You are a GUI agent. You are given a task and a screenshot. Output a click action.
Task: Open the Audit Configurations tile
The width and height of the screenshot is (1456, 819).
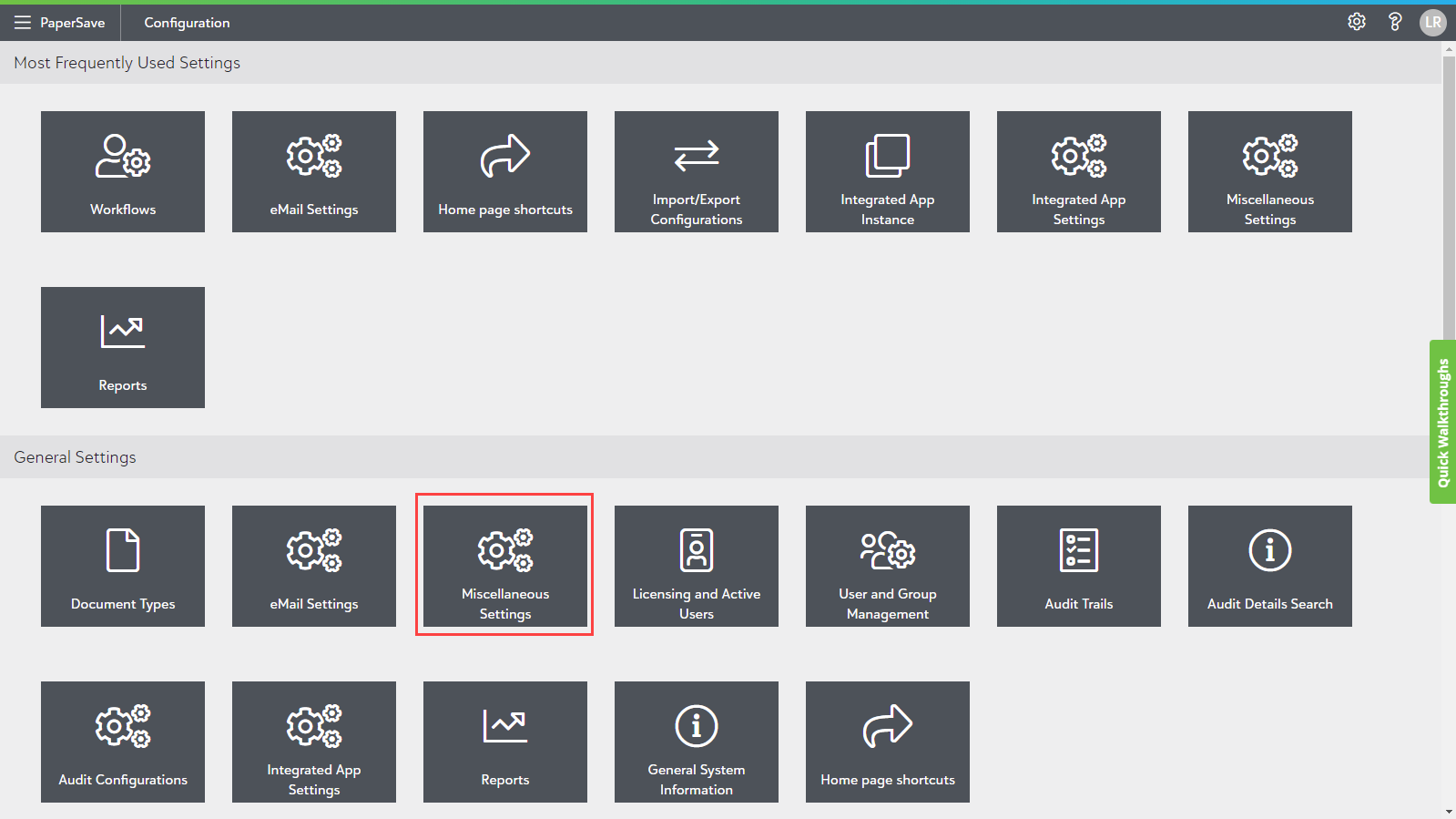(123, 742)
